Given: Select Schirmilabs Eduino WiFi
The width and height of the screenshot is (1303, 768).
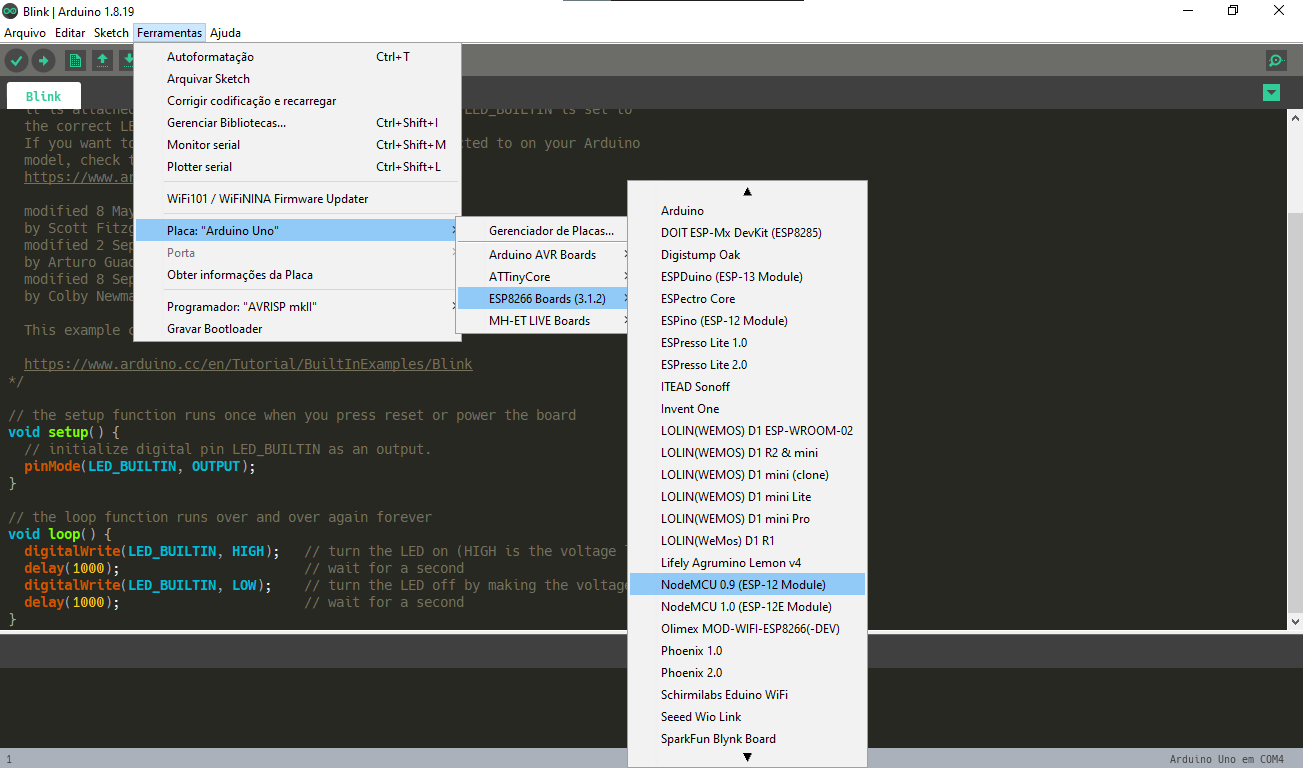Looking at the screenshot, I should [747, 695].
